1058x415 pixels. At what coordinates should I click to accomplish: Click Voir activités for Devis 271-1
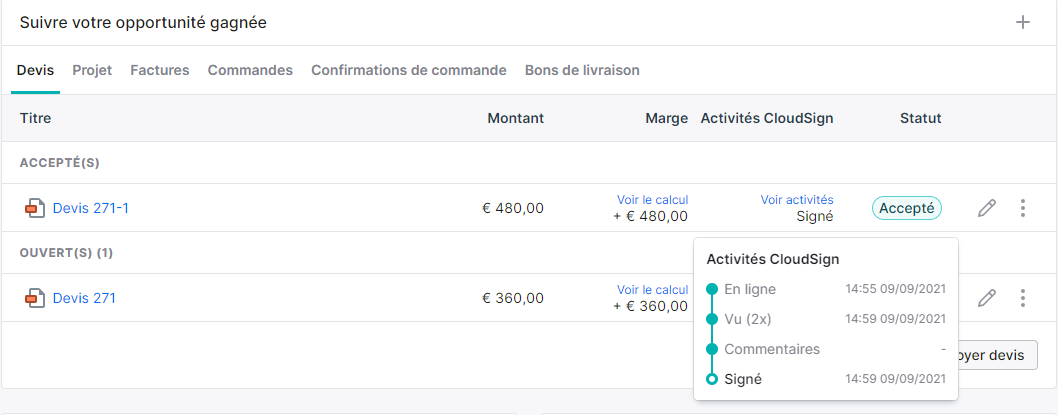pyautogui.click(x=797, y=200)
